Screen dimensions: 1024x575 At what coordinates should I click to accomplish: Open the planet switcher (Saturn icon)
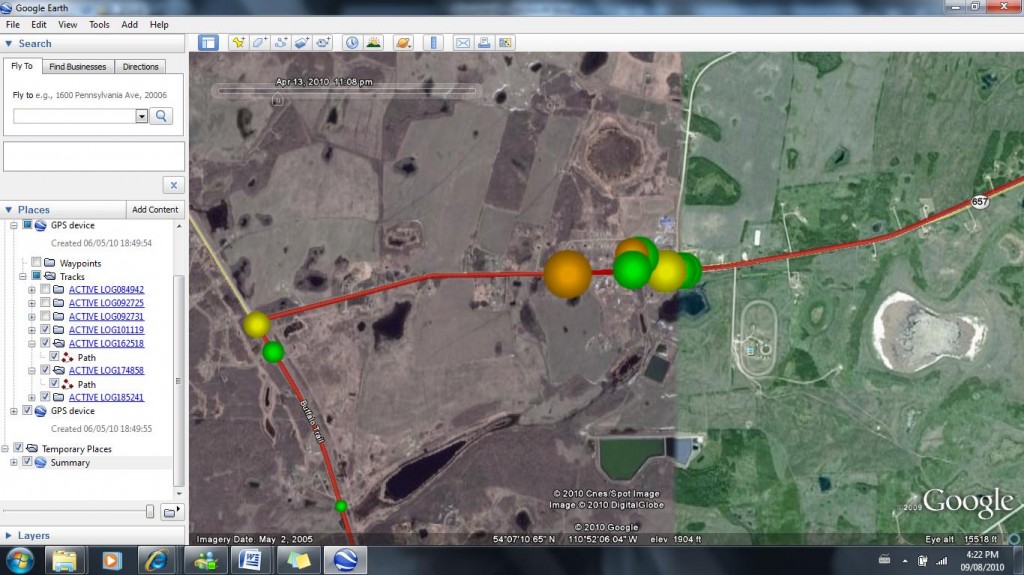click(403, 43)
